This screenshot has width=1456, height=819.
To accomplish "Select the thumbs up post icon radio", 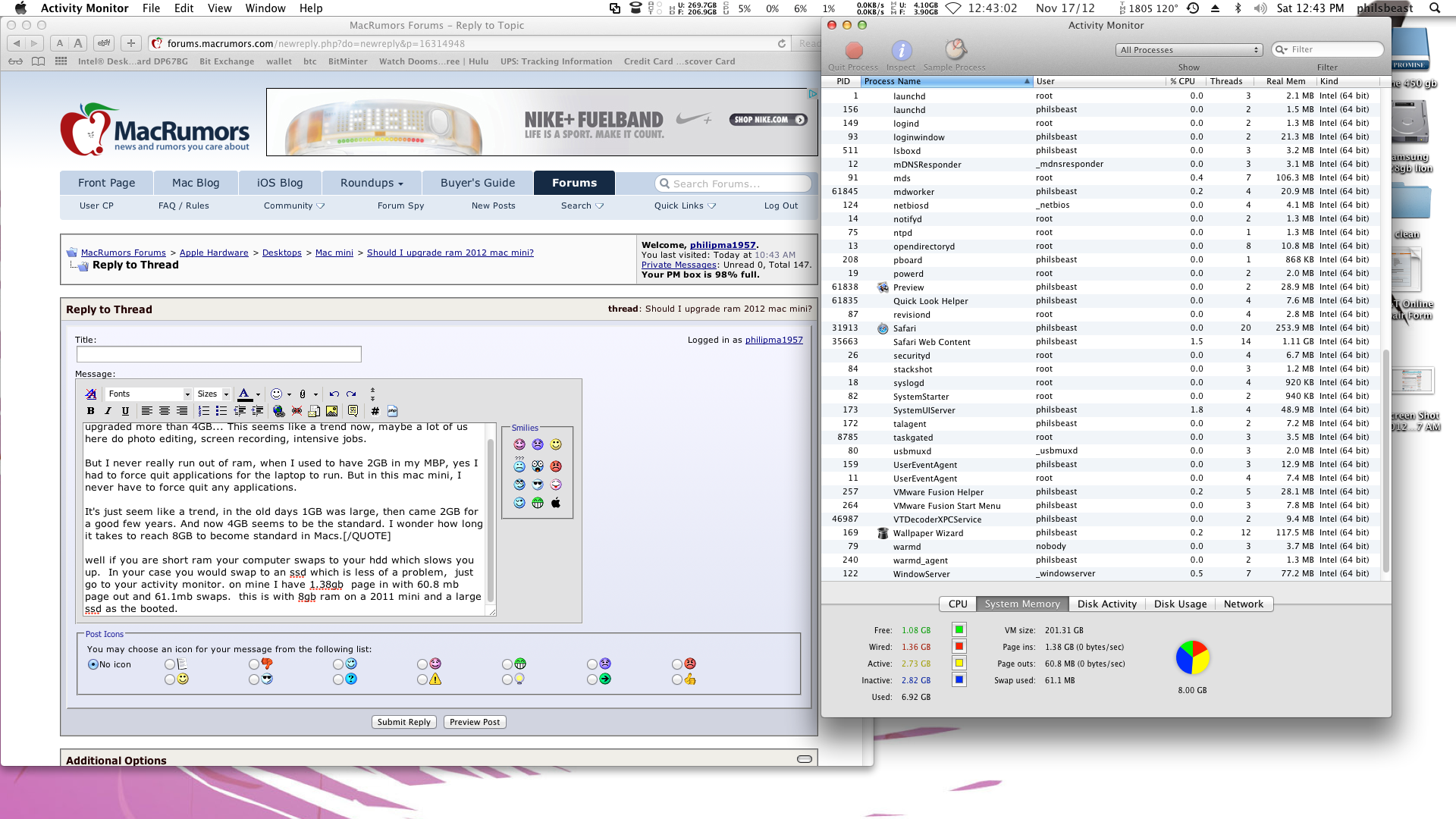I will pyautogui.click(x=676, y=680).
